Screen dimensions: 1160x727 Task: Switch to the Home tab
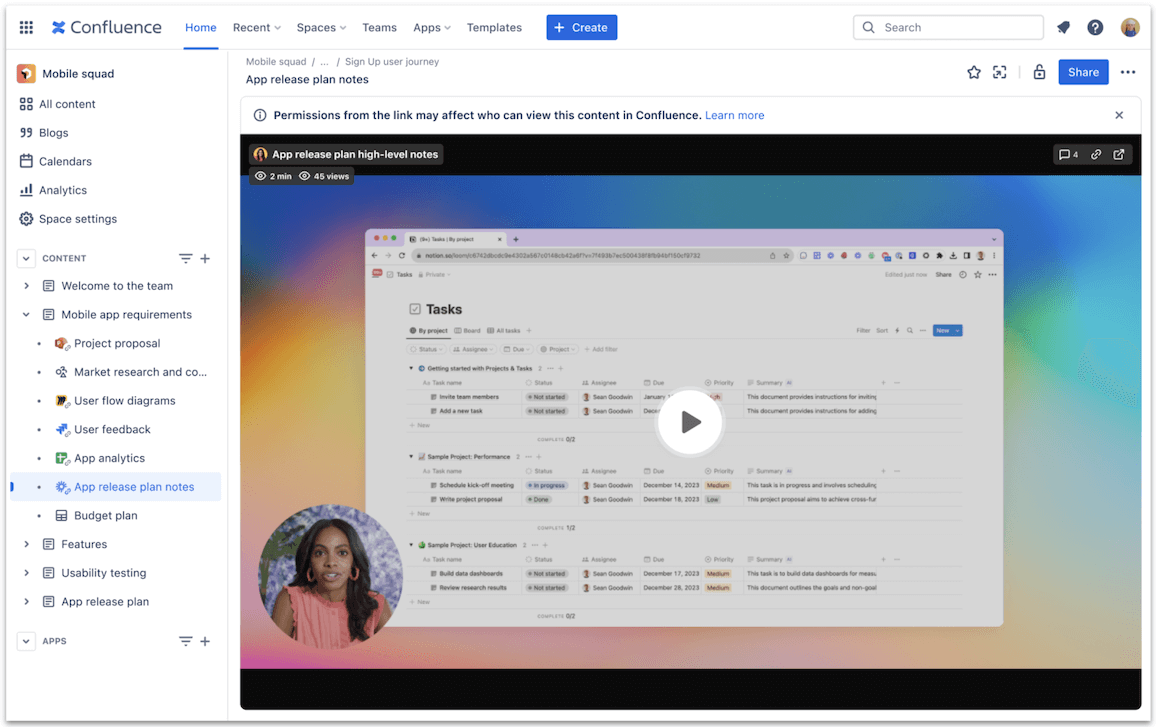pyautogui.click(x=200, y=27)
